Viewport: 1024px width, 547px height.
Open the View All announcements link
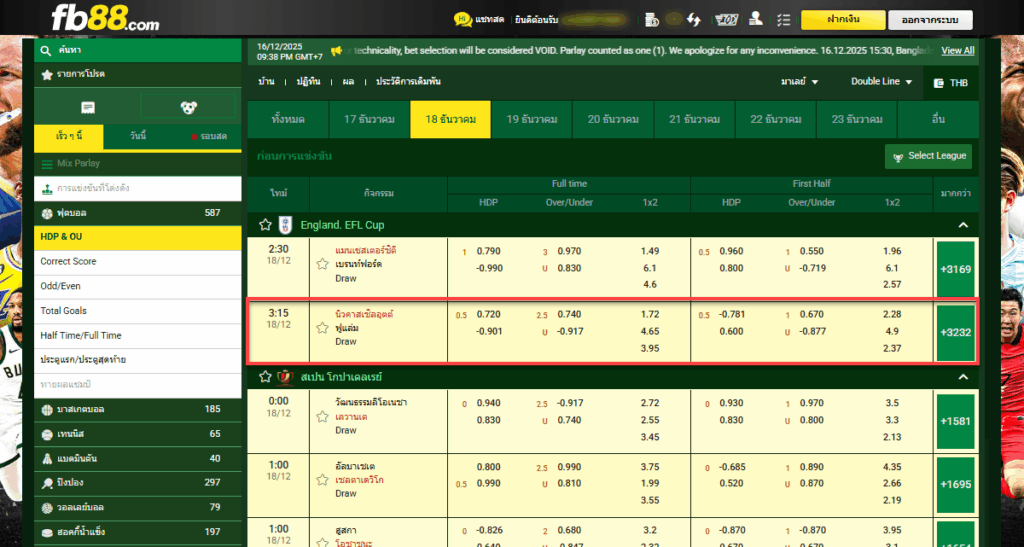[957, 51]
